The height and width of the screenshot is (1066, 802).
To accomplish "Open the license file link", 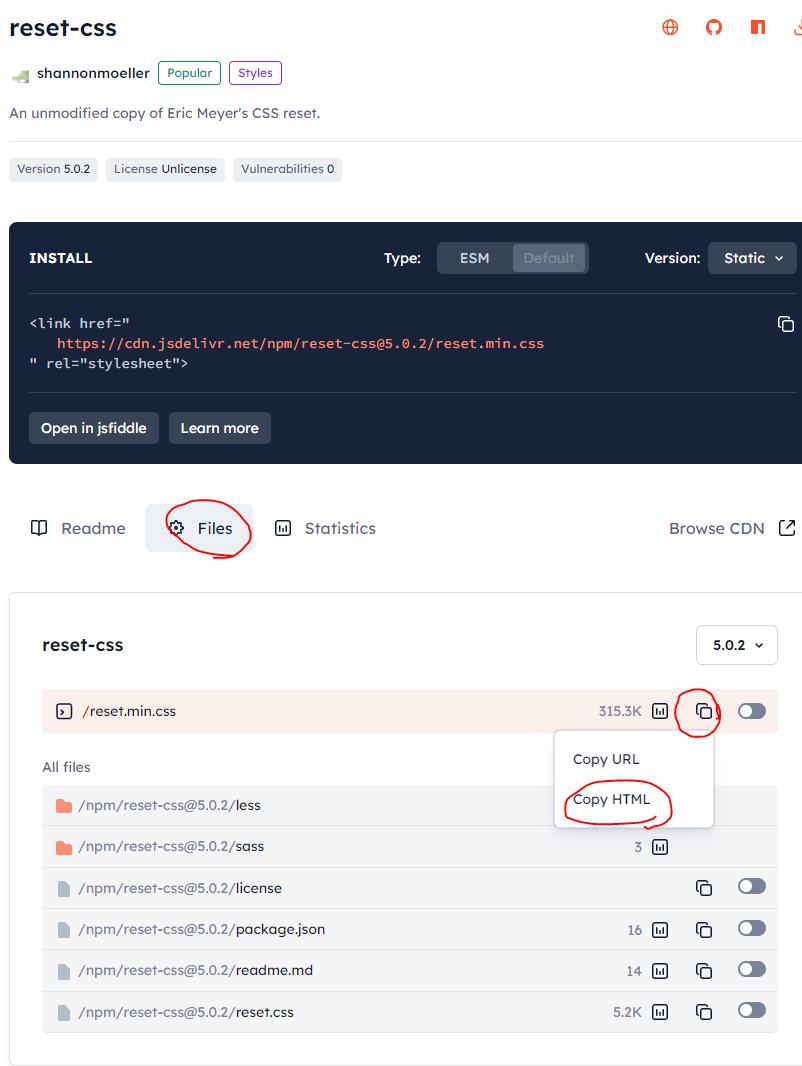I will [x=180, y=889].
